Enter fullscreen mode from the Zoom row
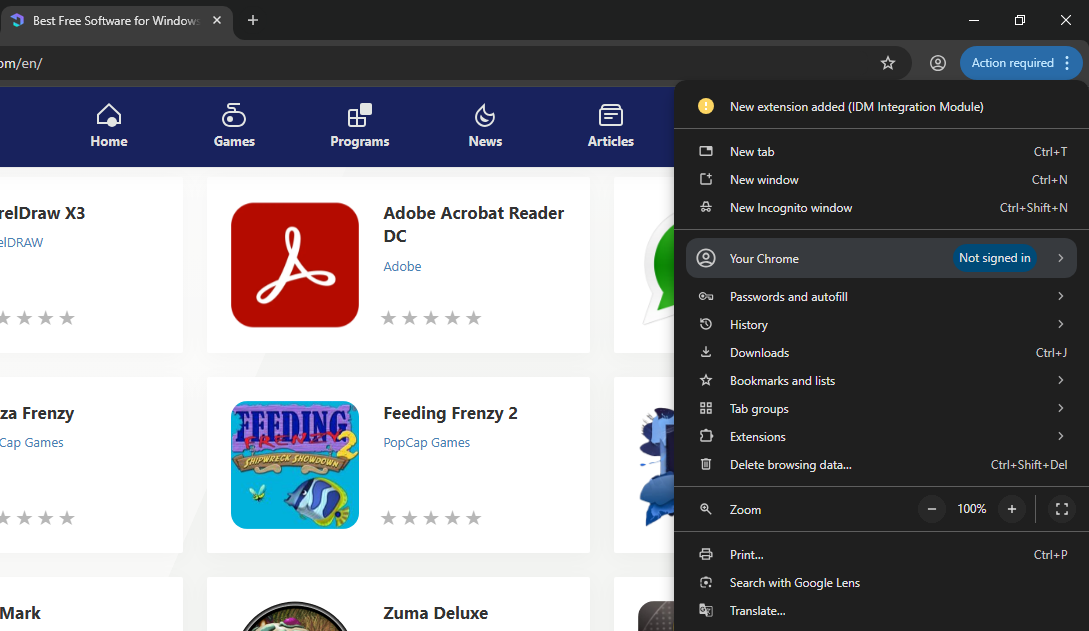Viewport: 1089px width, 631px height. (1062, 509)
